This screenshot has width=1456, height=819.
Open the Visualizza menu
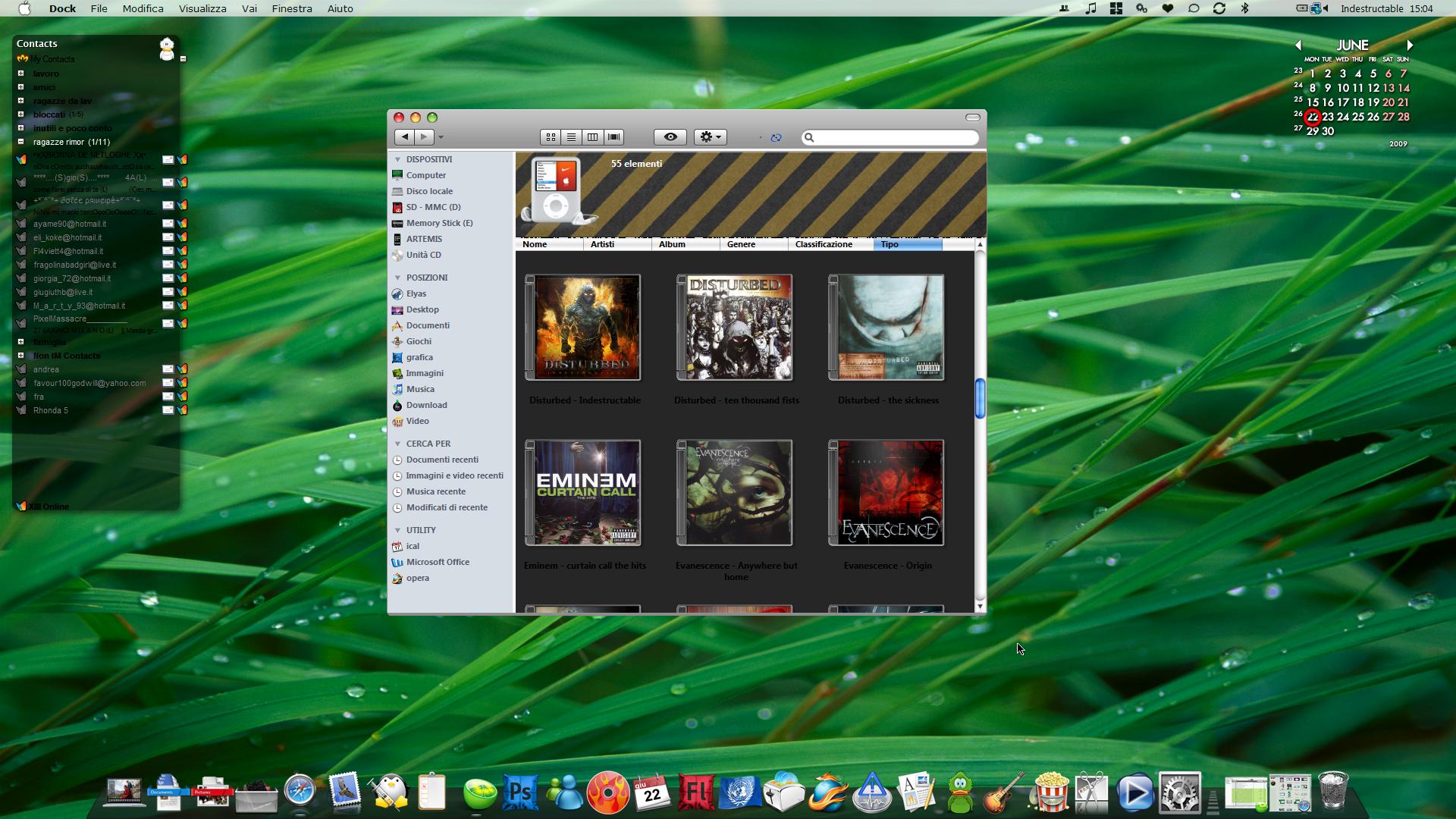[x=202, y=8]
